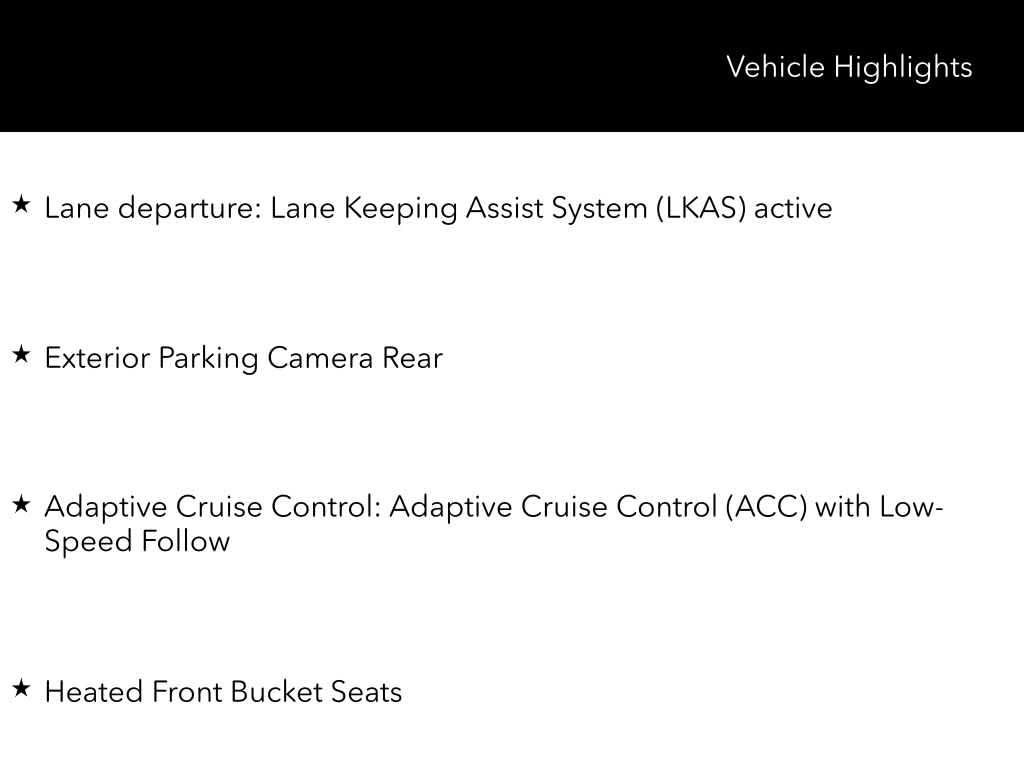The width and height of the screenshot is (1024, 768).
Task: Click the "Speed Follow" wrapped text line
Action: point(137,542)
